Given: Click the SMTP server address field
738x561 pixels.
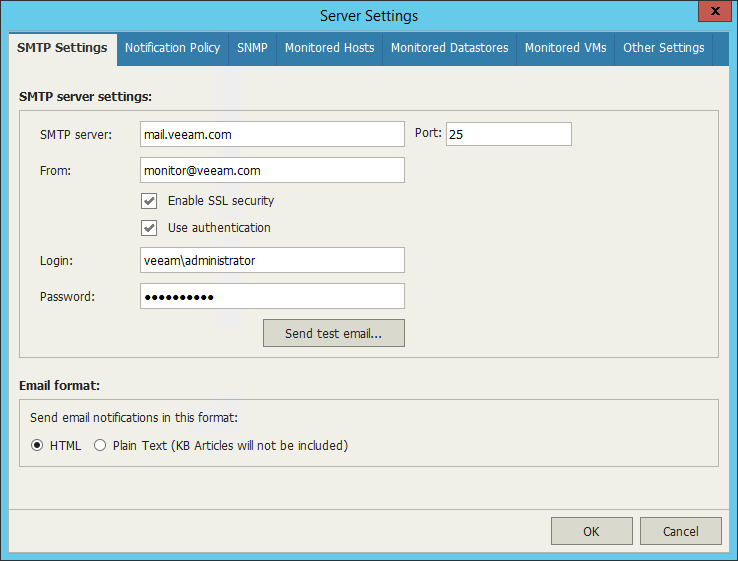Looking at the screenshot, I should pyautogui.click(x=272, y=134).
